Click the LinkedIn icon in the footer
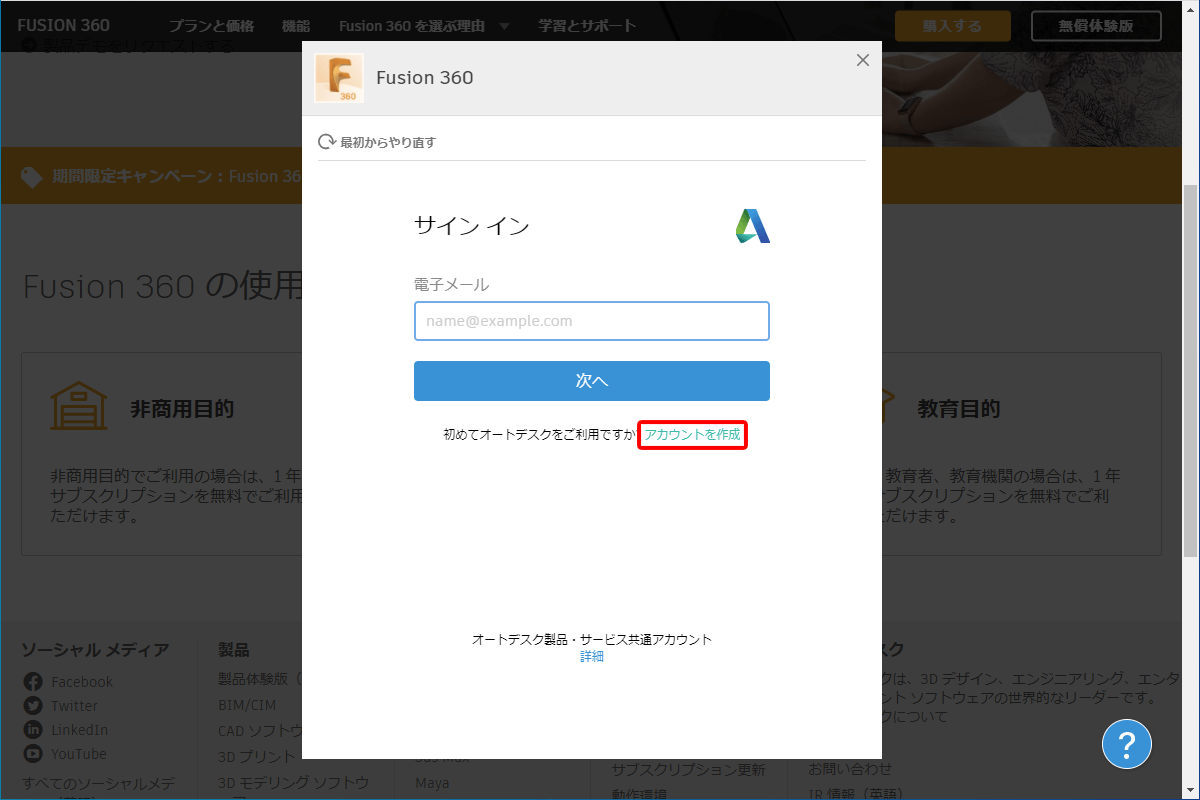 pyautogui.click(x=33, y=730)
